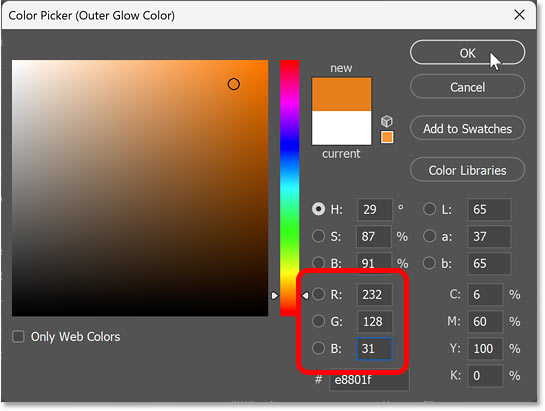Click the out-of-gamut warning cube icon
This screenshot has height=411, width=545.
[x=387, y=121]
